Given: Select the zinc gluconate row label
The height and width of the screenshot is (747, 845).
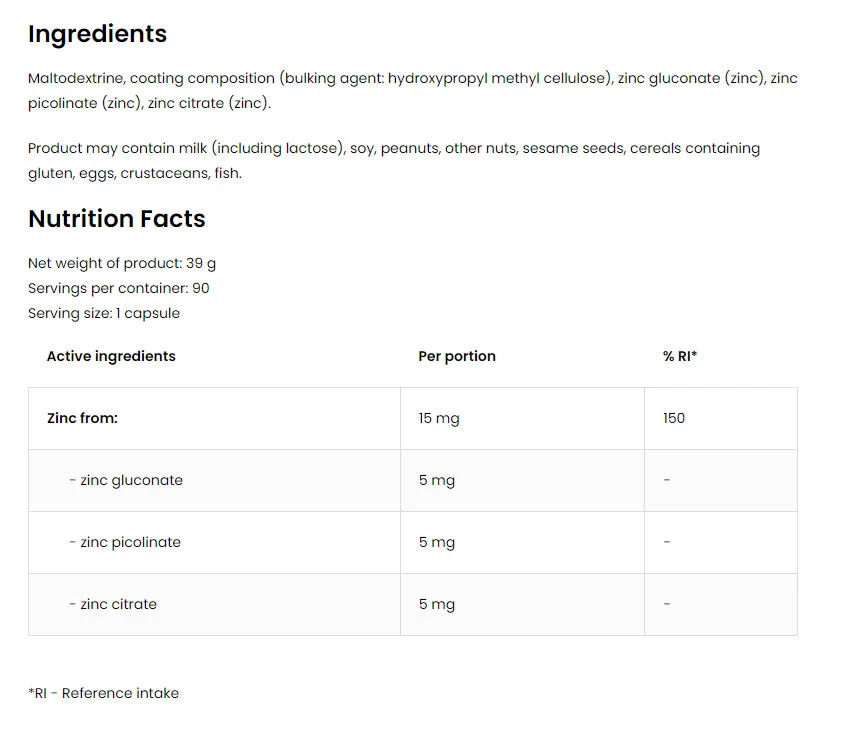Looking at the screenshot, I should tap(126, 480).
